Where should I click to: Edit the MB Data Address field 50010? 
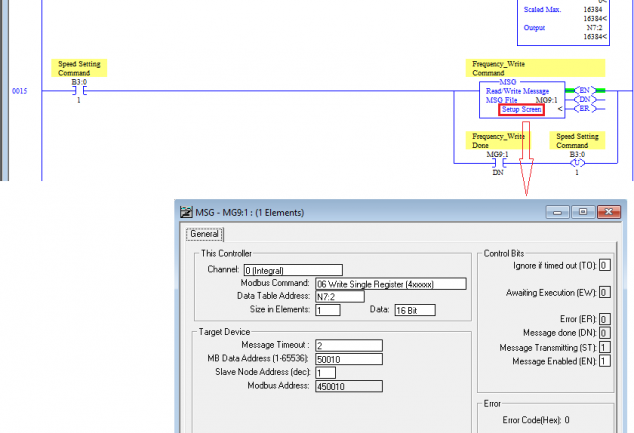pos(349,359)
